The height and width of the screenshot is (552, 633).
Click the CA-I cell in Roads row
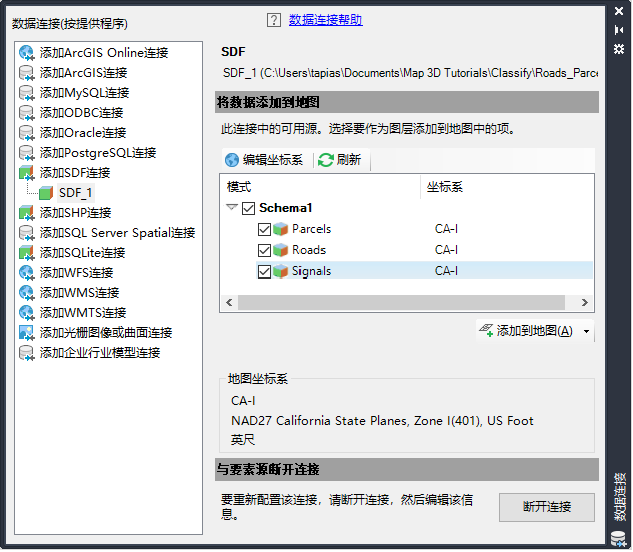click(x=447, y=250)
